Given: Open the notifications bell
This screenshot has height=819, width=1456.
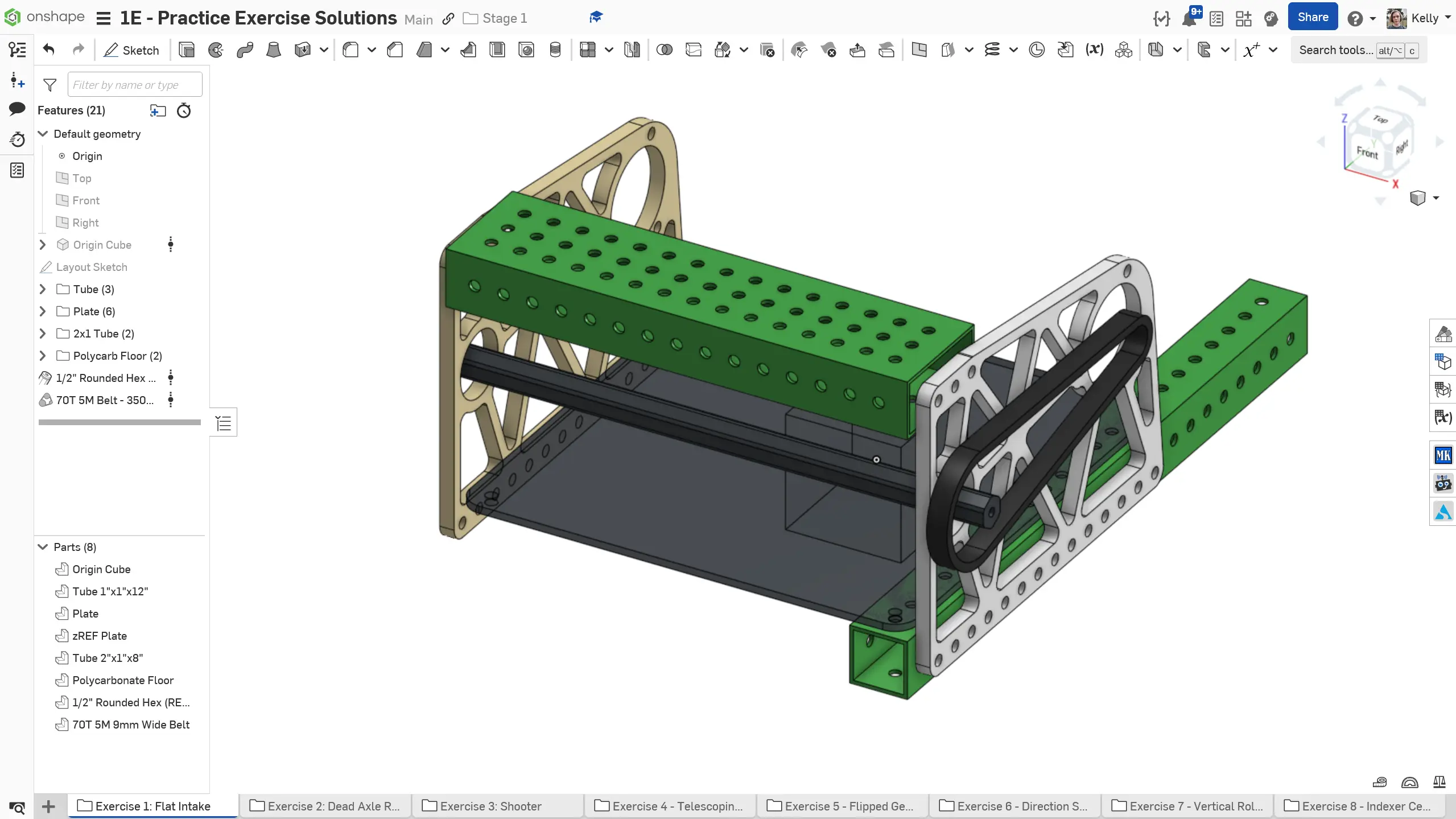Looking at the screenshot, I should pyautogui.click(x=1189, y=19).
